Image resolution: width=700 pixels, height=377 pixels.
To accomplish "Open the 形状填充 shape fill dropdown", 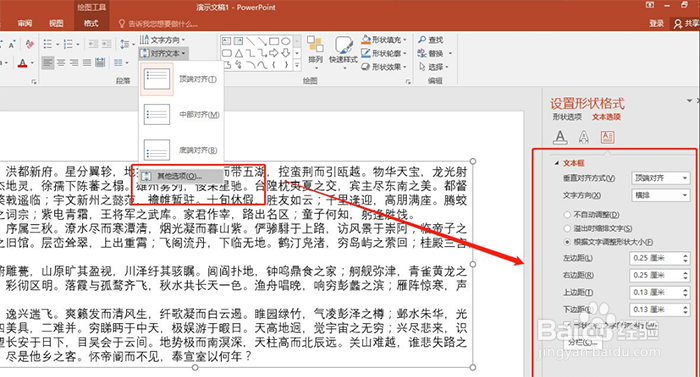I will 384,40.
